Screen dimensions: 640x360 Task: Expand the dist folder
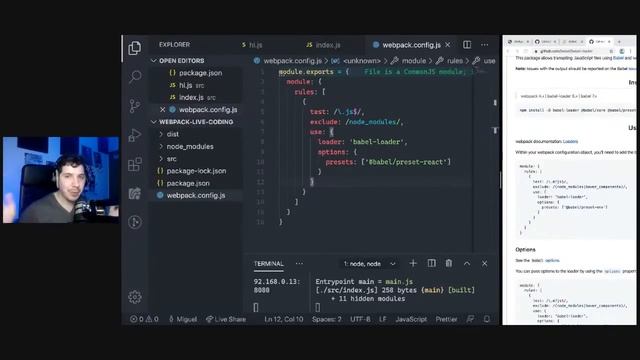(173, 134)
